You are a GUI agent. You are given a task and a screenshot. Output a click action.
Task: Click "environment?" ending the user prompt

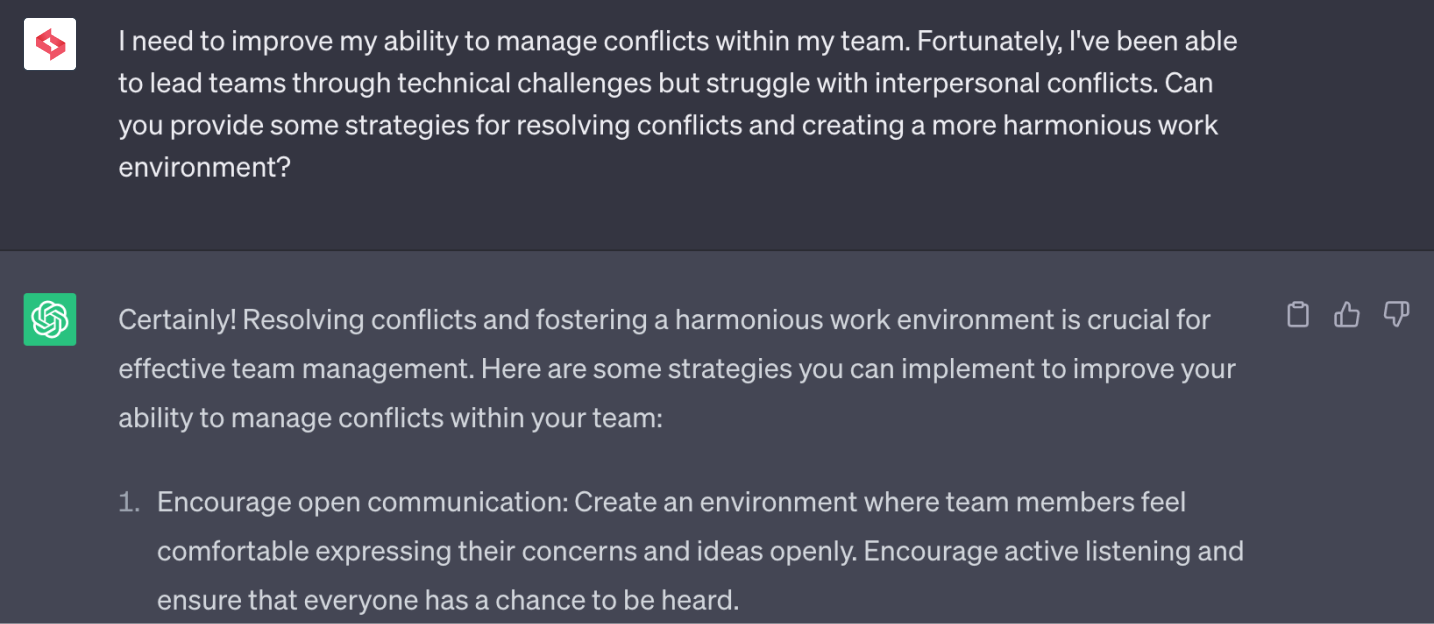click(x=204, y=166)
